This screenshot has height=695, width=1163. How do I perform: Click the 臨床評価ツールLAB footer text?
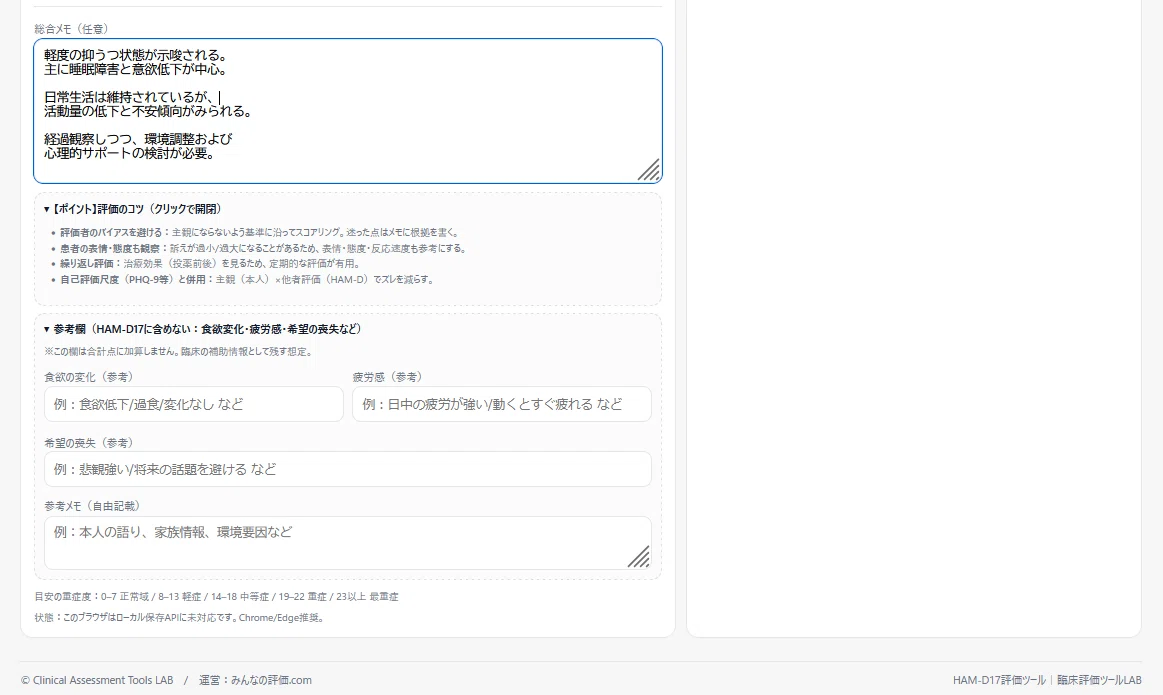tap(1099, 680)
